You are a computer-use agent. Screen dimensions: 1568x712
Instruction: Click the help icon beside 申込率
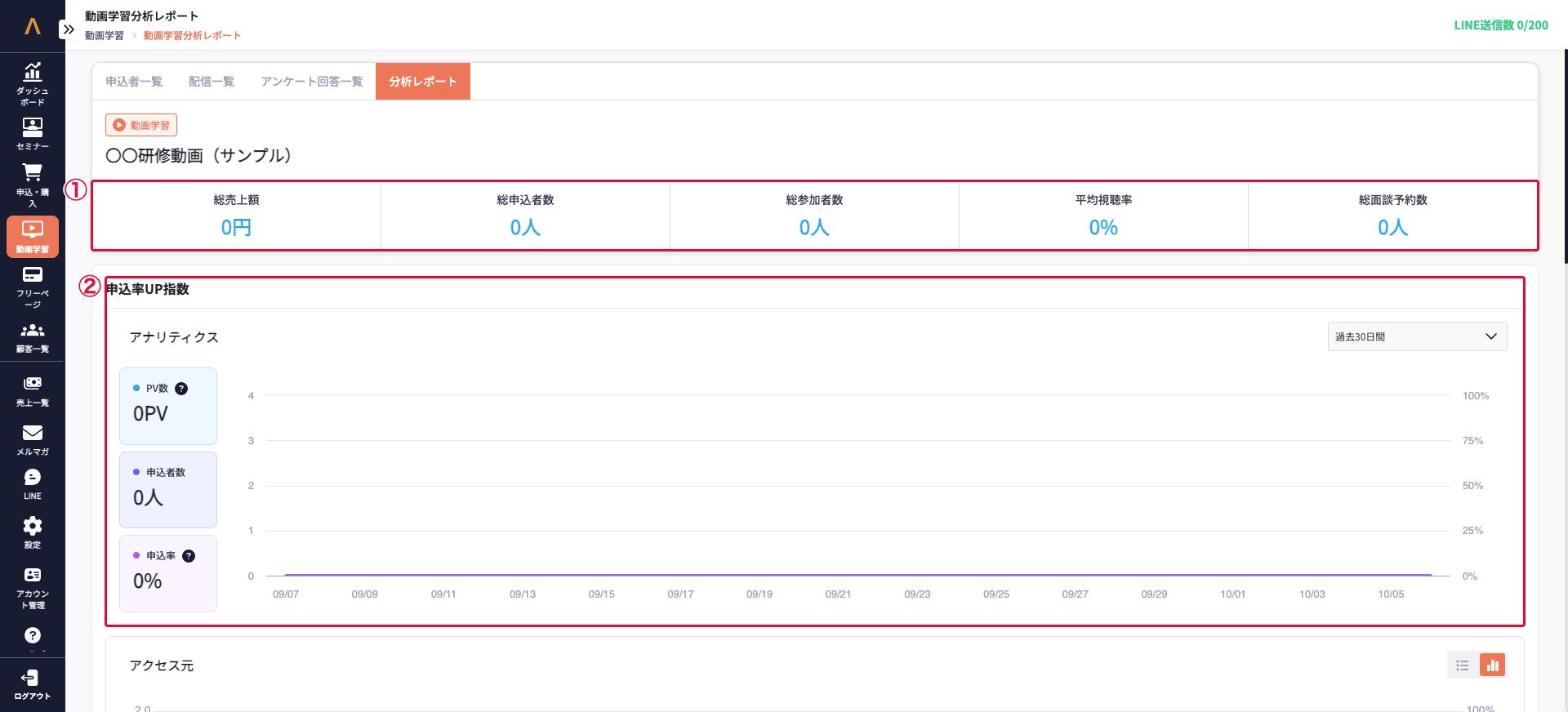click(x=189, y=556)
